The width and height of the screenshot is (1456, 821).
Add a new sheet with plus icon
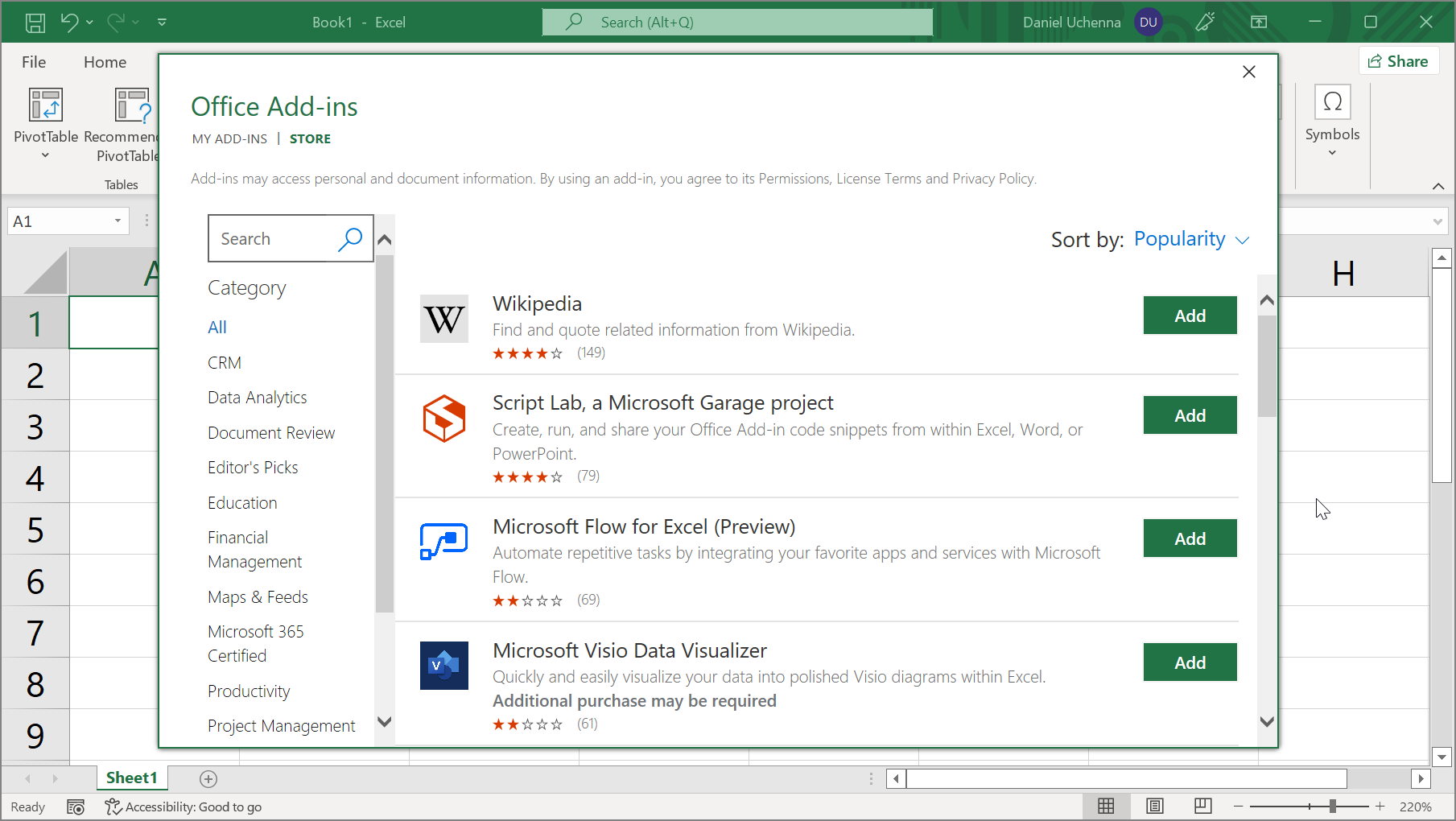(x=208, y=778)
